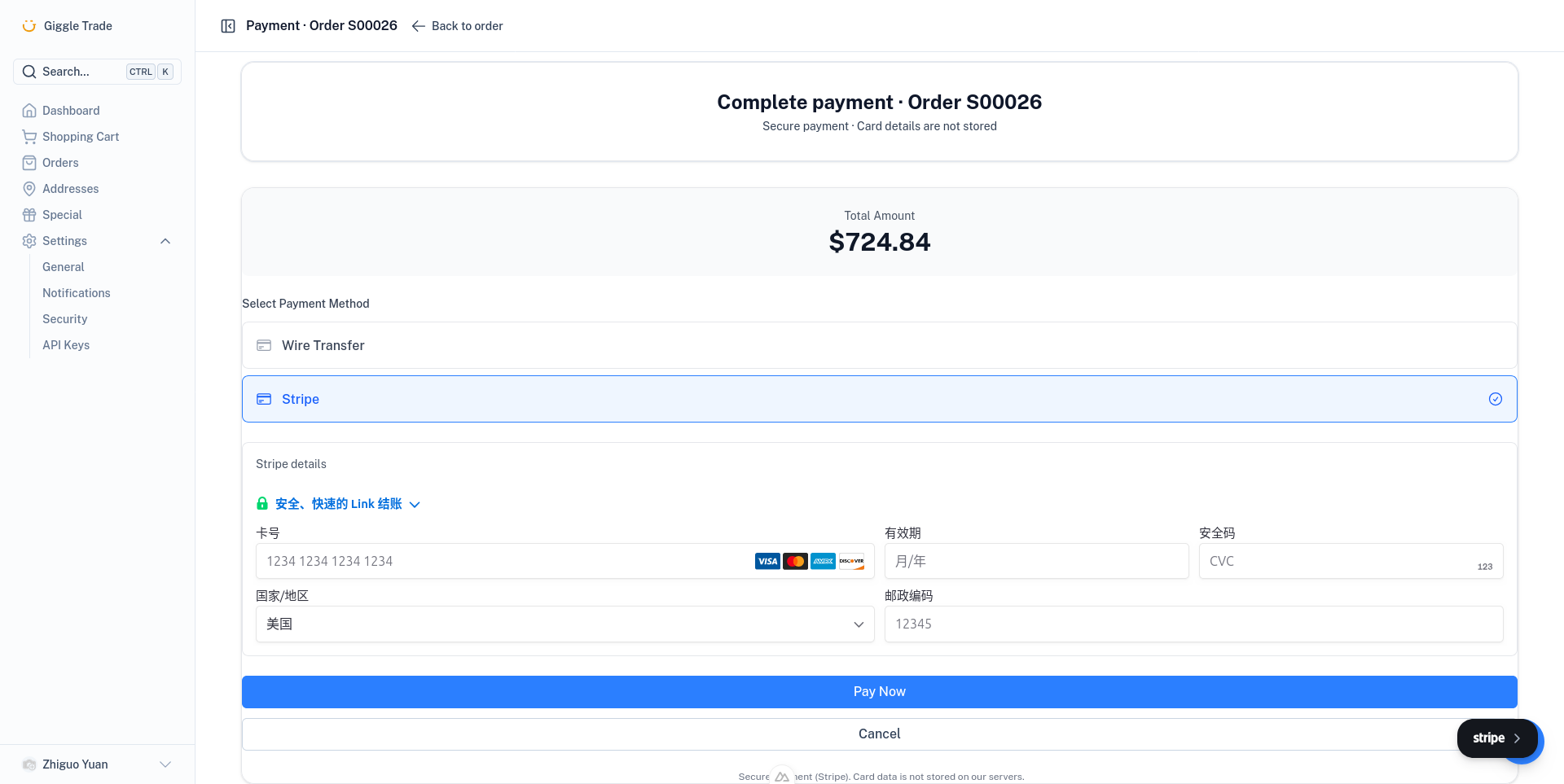Collapse the Settings submenu
Viewport: 1564px width, 784px height.
(x=165, y=241)
